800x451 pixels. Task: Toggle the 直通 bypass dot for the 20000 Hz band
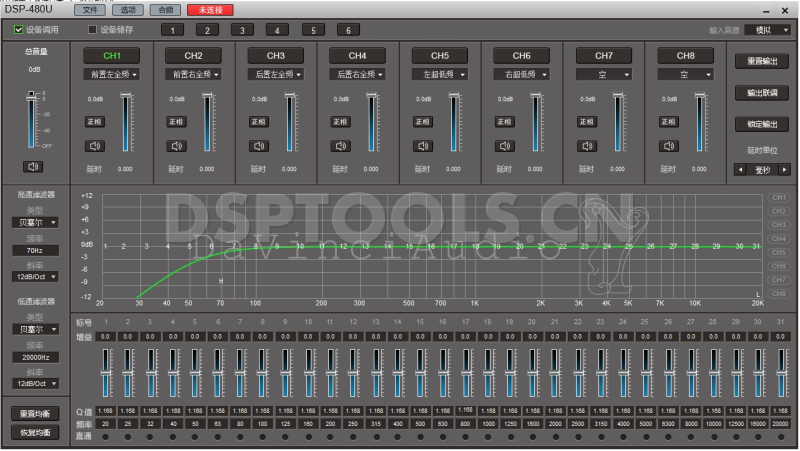click(x=781, y=437)
